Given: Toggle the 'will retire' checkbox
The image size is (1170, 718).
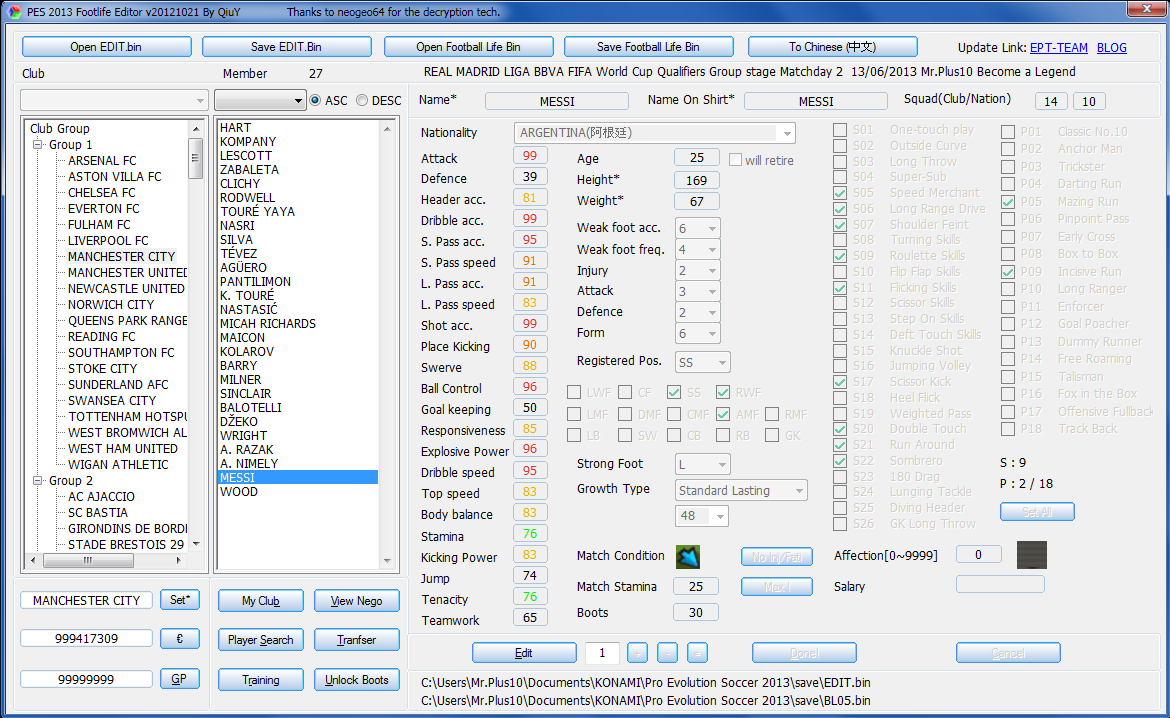Looking at the screenshot, I should click(x=736, y=160).
